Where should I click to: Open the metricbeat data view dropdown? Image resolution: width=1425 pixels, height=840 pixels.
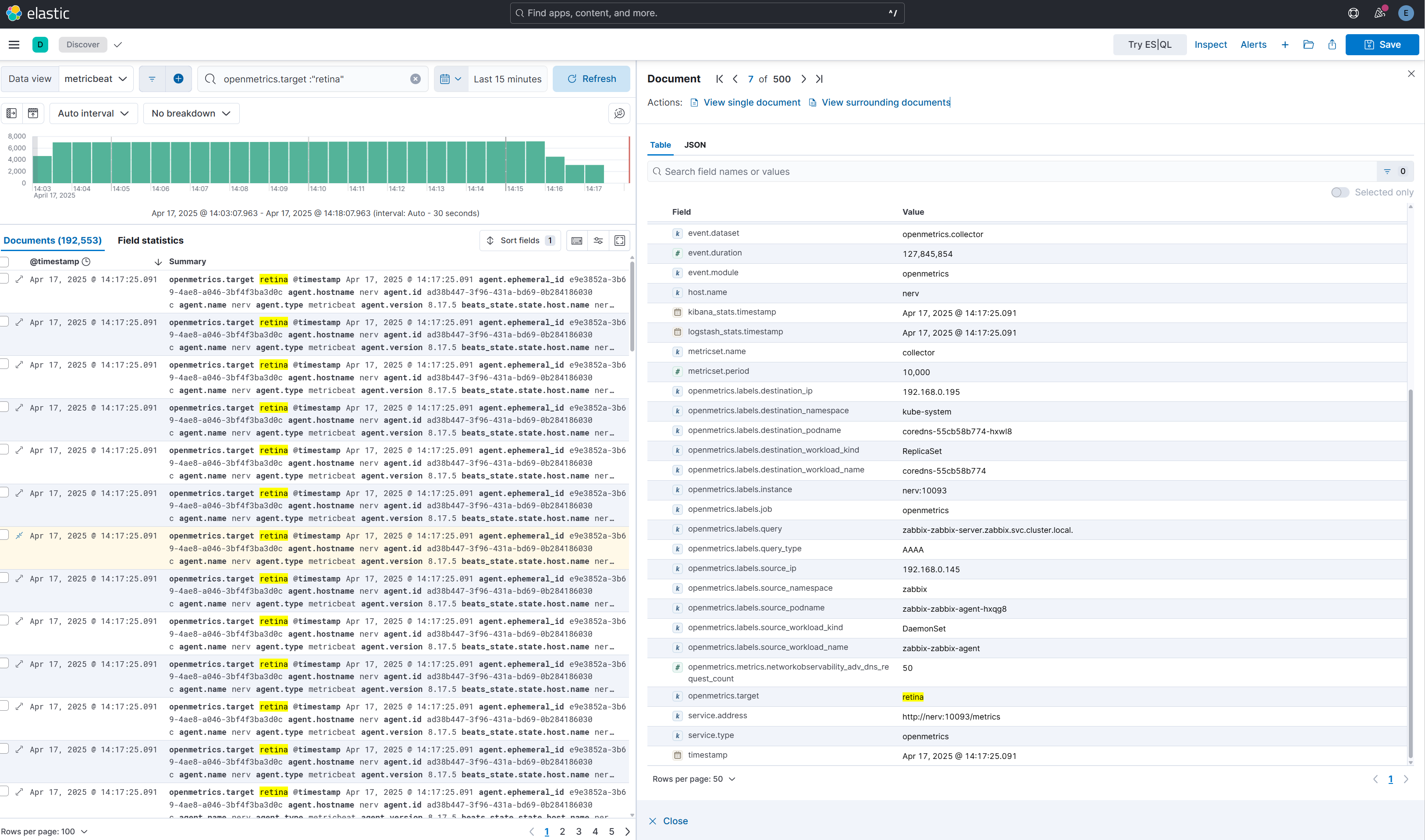pos(96,79)
